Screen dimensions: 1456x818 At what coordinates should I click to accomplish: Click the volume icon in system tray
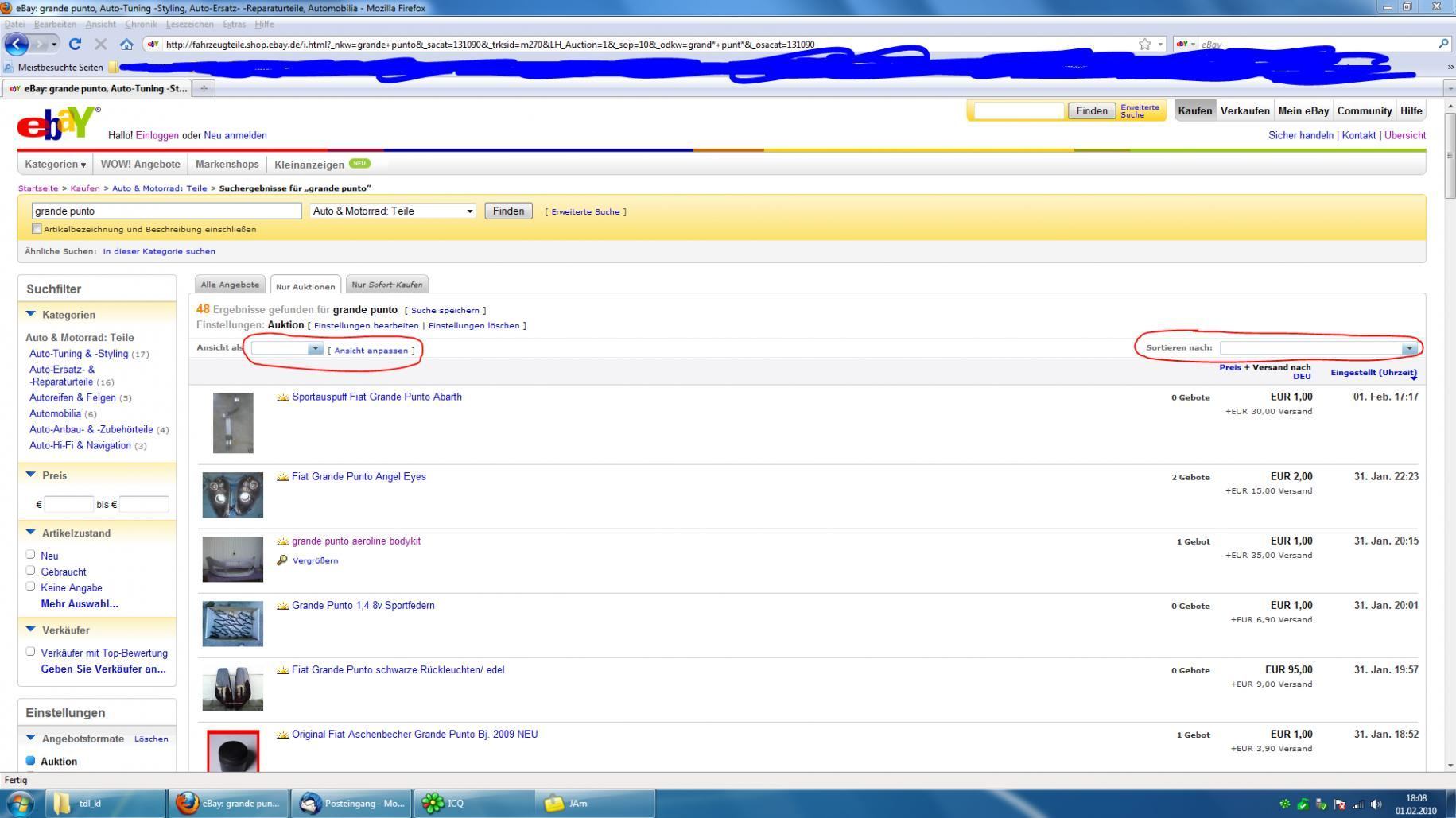point(1376,804)
